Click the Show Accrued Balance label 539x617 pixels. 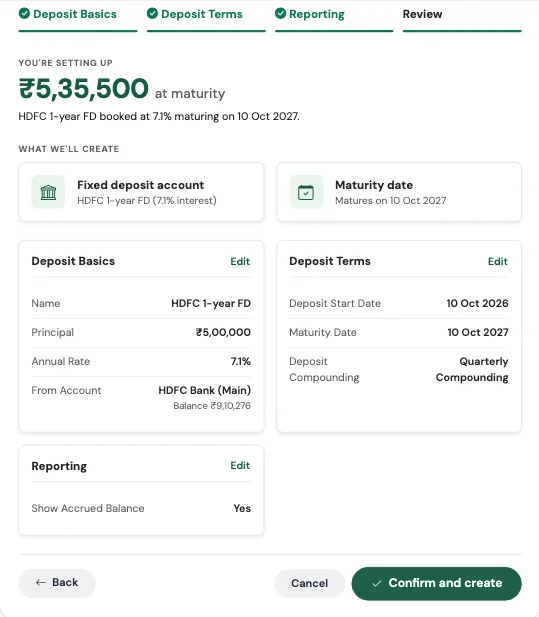point(88,508)
